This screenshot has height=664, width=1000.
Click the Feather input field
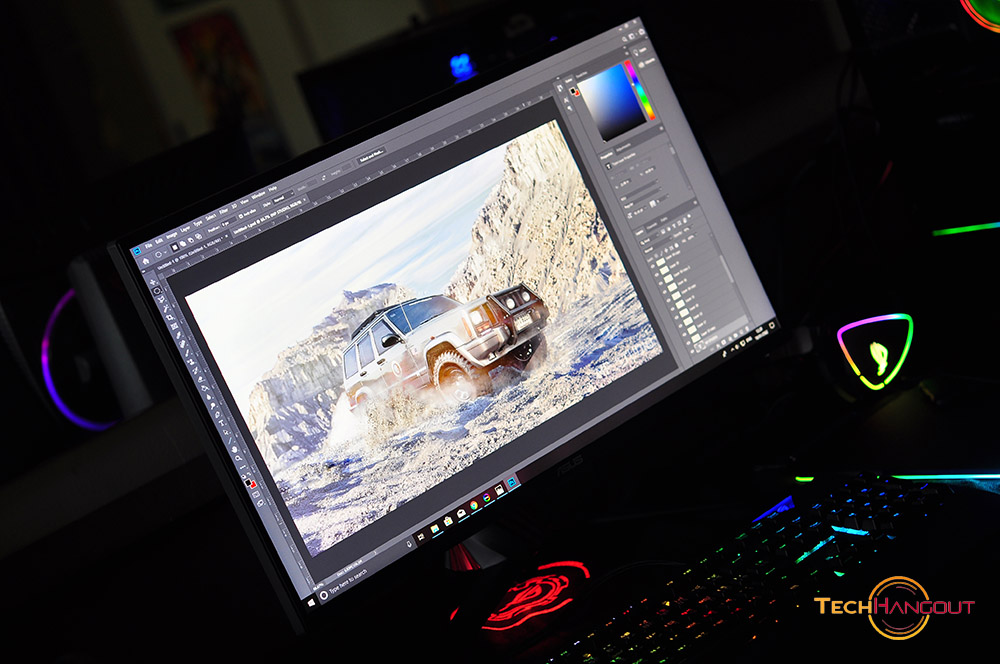[229, 222]
